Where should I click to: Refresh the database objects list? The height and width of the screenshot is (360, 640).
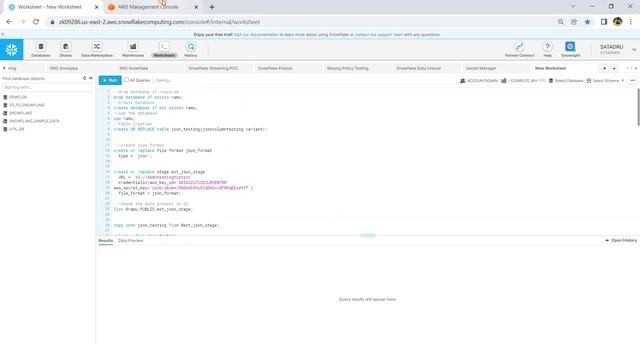point(84,78)
